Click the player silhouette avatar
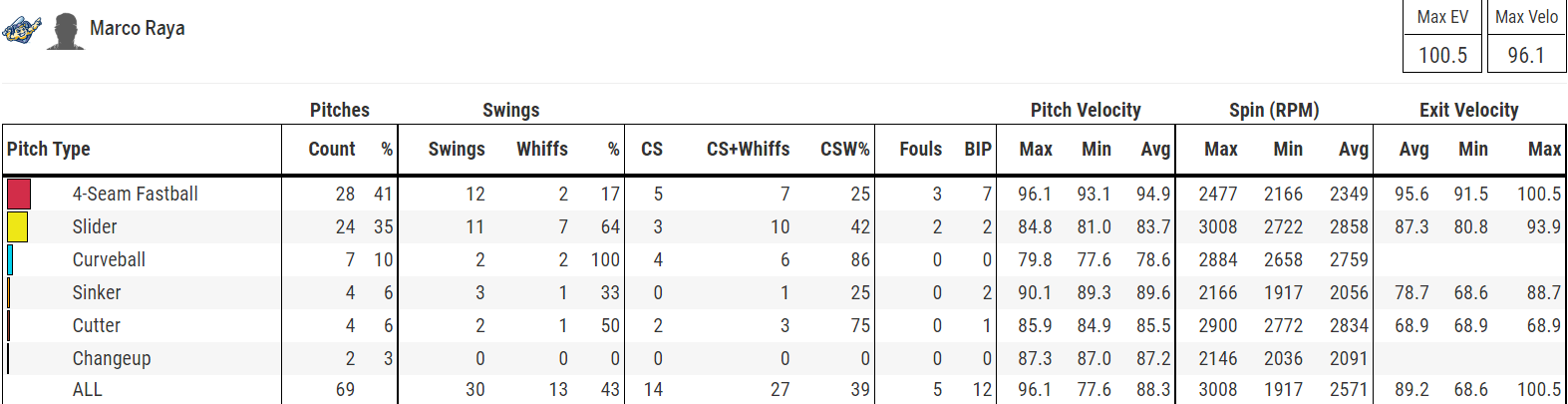The width and height of the screenshot is (1568, 404). pos(66,31)
